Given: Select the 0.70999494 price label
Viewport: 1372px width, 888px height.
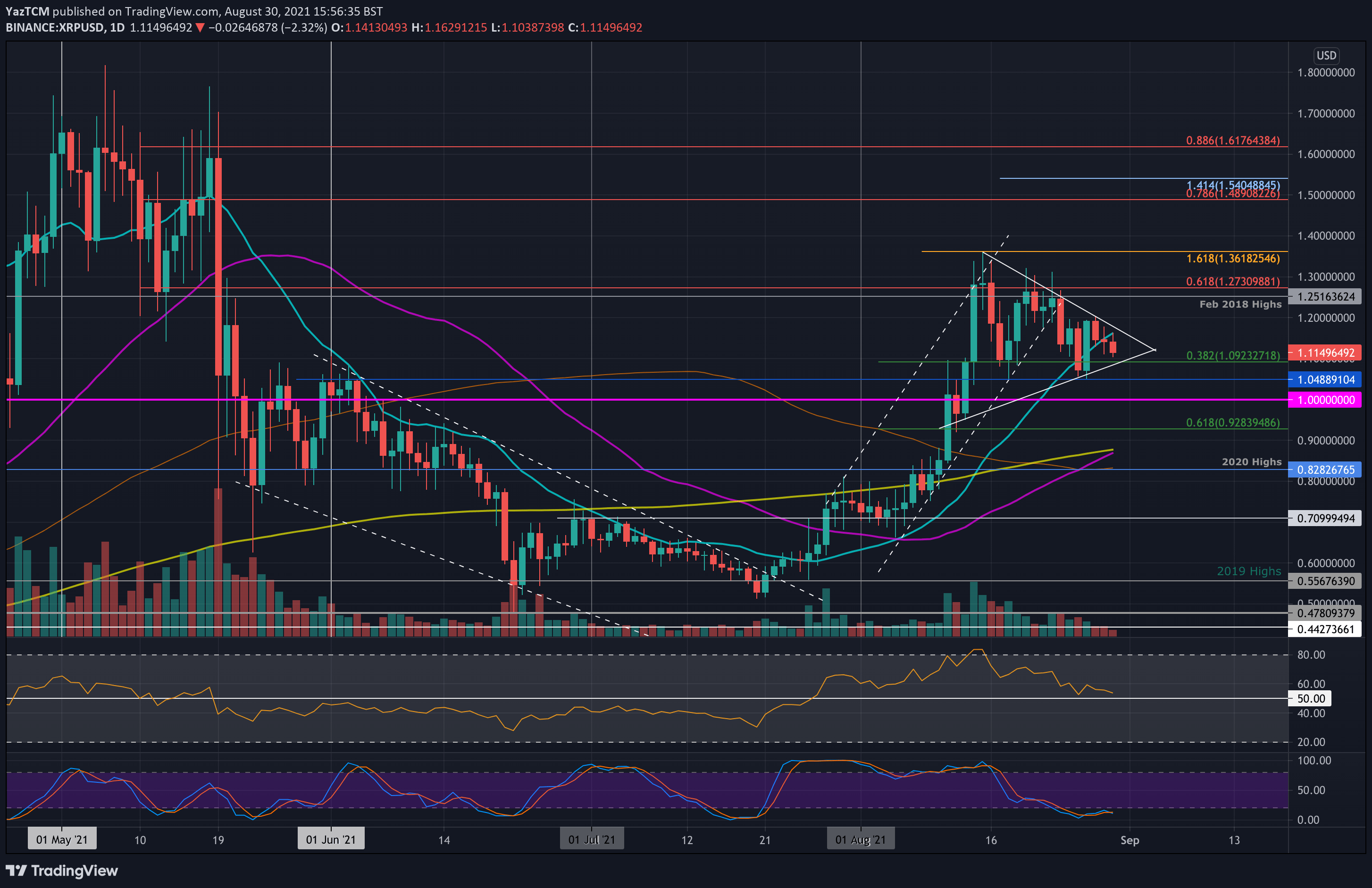Looking at the screenshot, I should 1325,518.
